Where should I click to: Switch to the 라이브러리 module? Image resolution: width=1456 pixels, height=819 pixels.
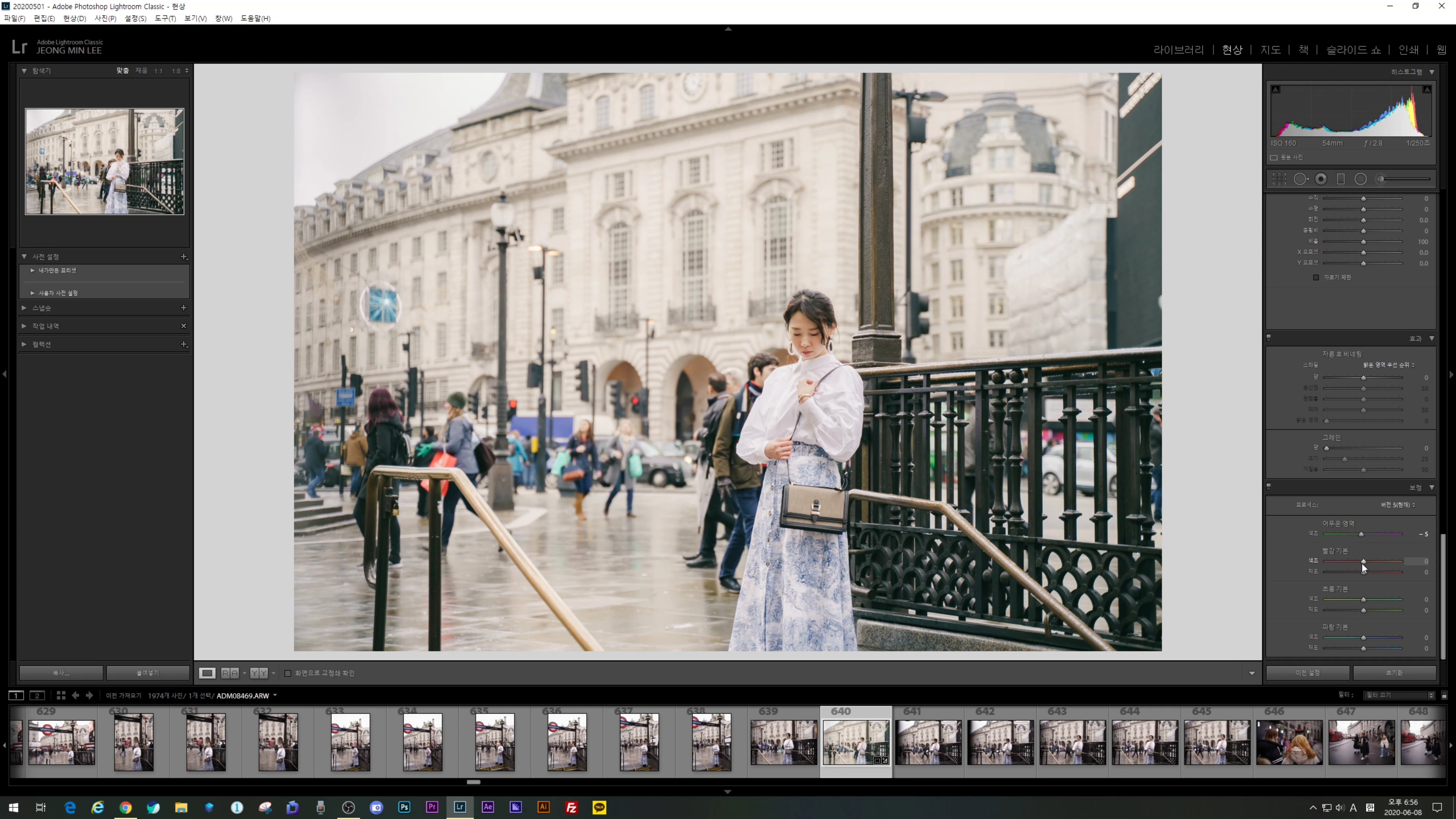click(1178, 50)
